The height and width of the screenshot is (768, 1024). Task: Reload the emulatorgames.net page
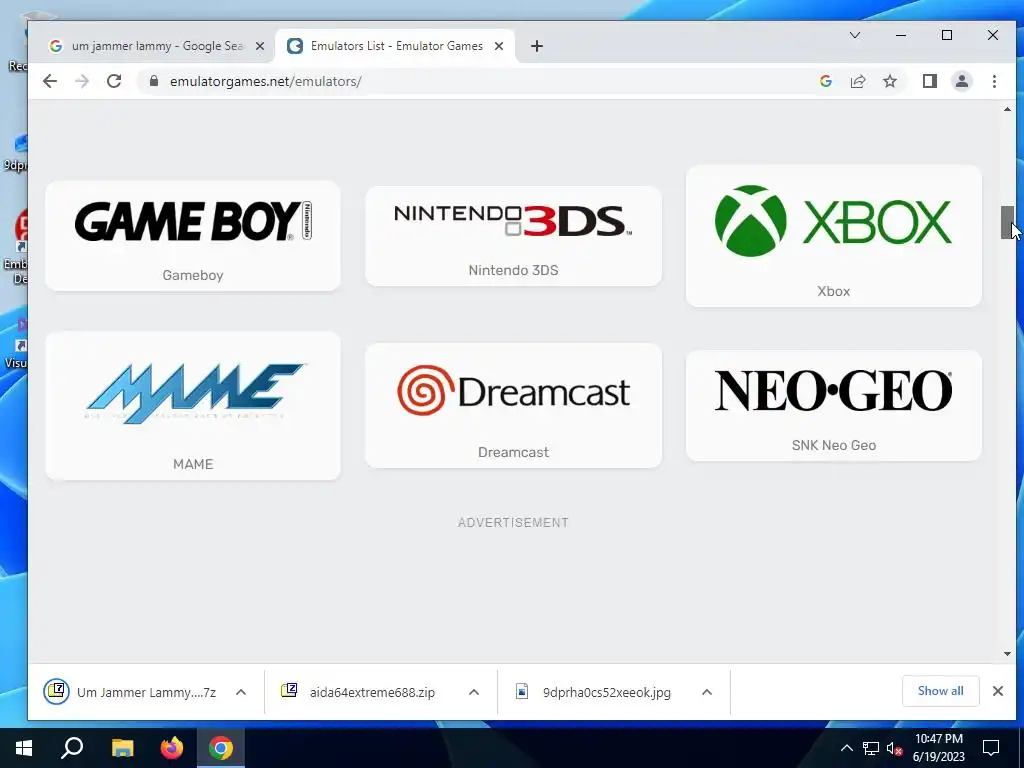(x=114, y=81)
